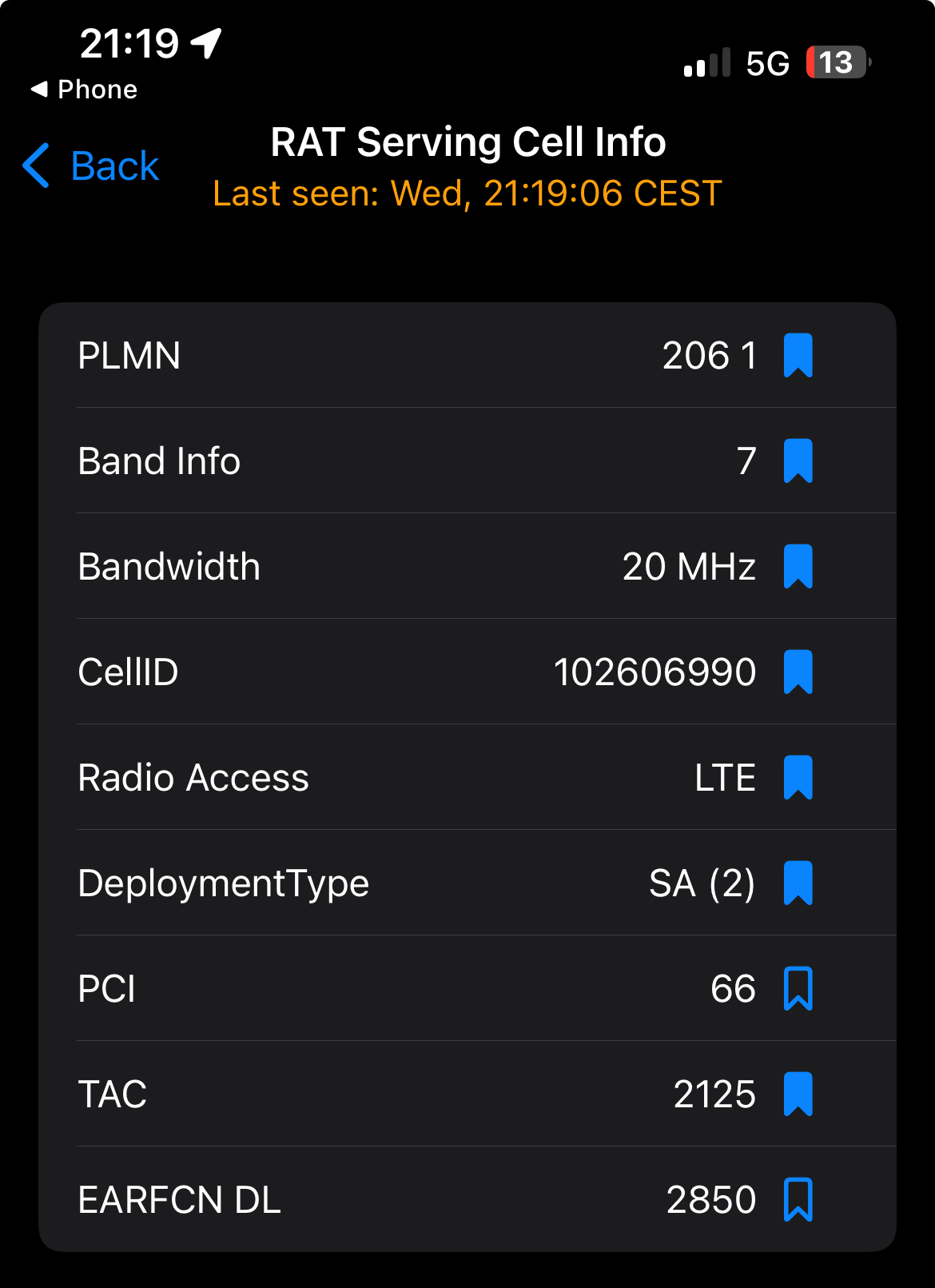Bookmark the EARFCN DL entry

click(x=798, y=1199)
